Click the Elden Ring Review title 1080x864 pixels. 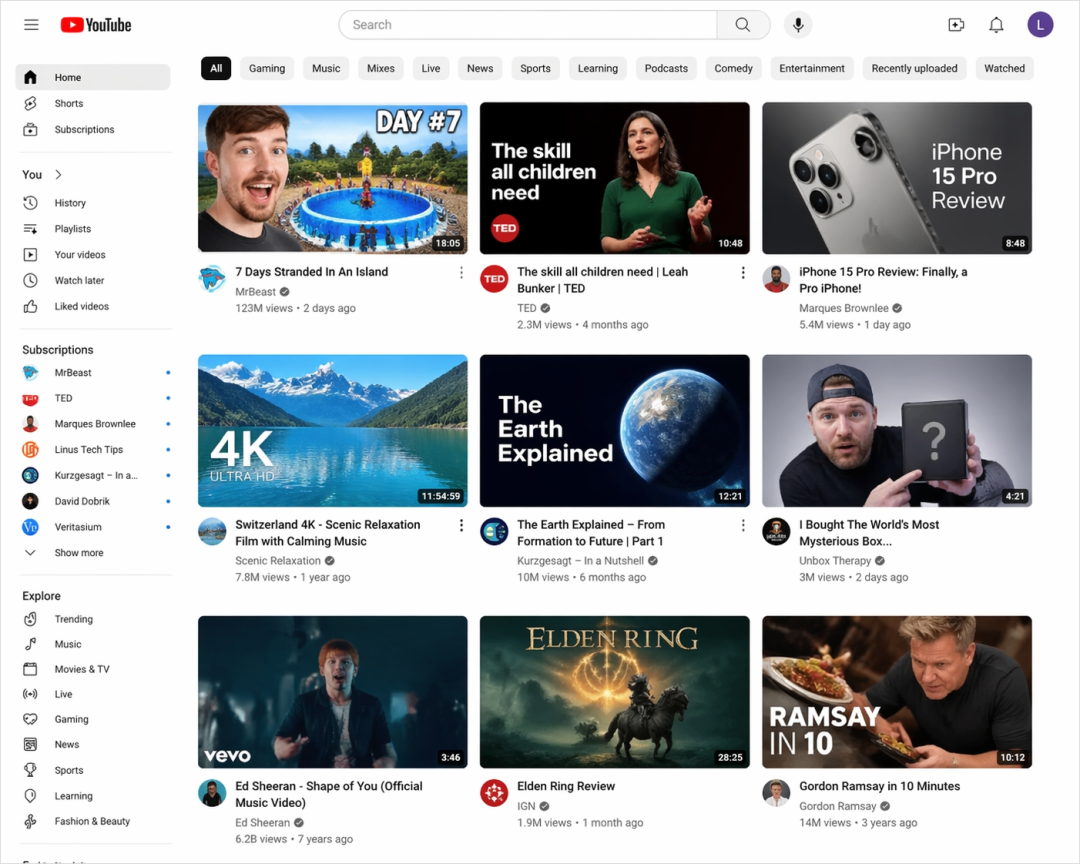tap(566, 787)
